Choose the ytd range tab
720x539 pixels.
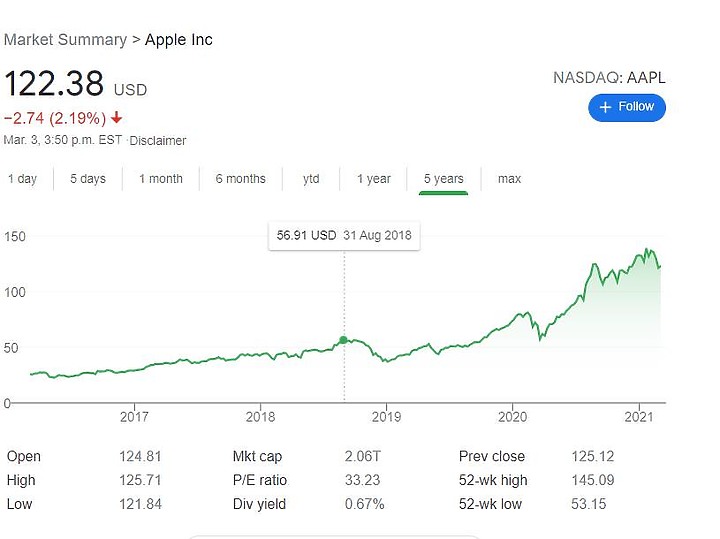[311, 179]
